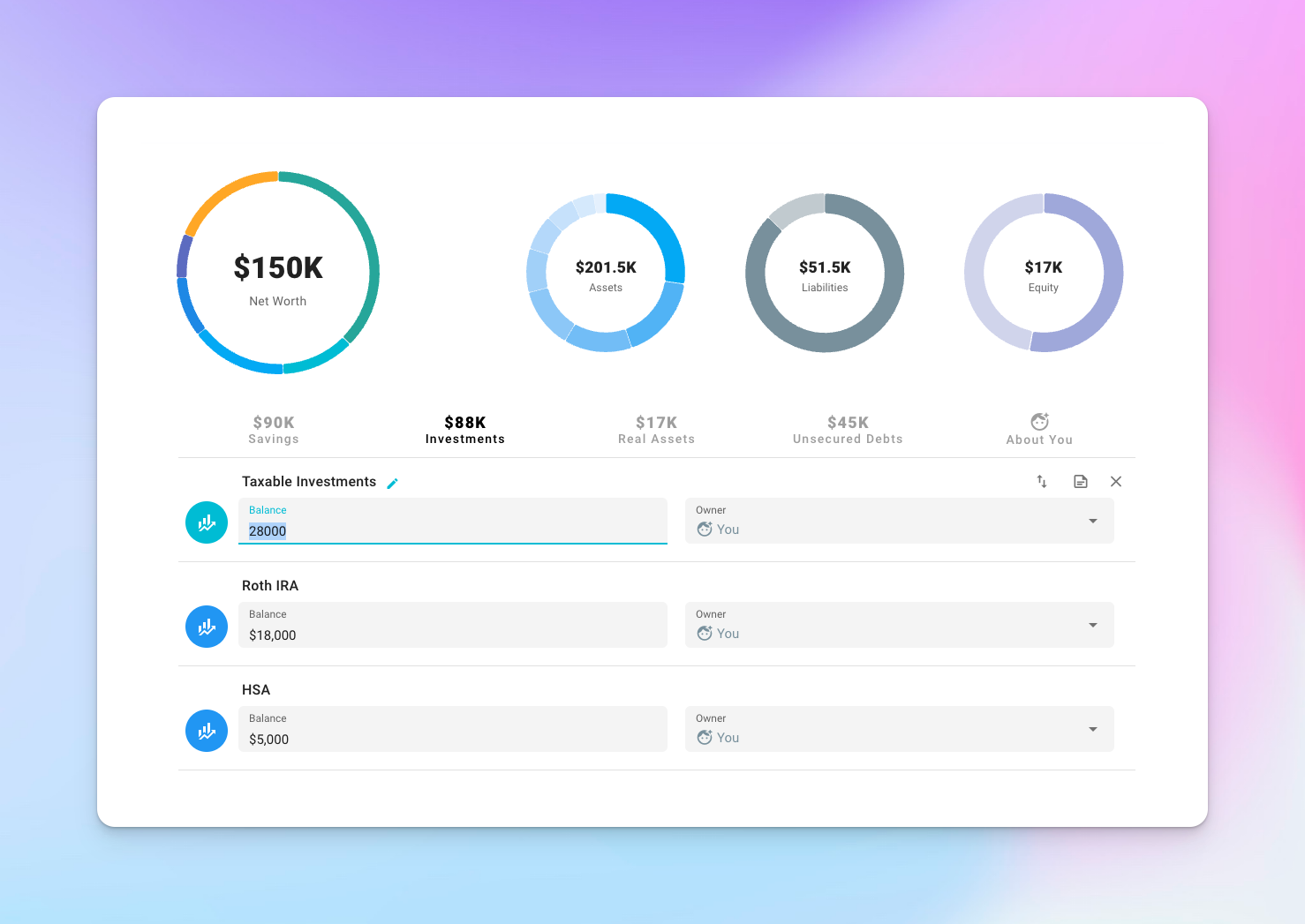Click the Roth IRA investment icon
The height and width of the screenshot is (924, 1305).
click(x=206, y=627)
